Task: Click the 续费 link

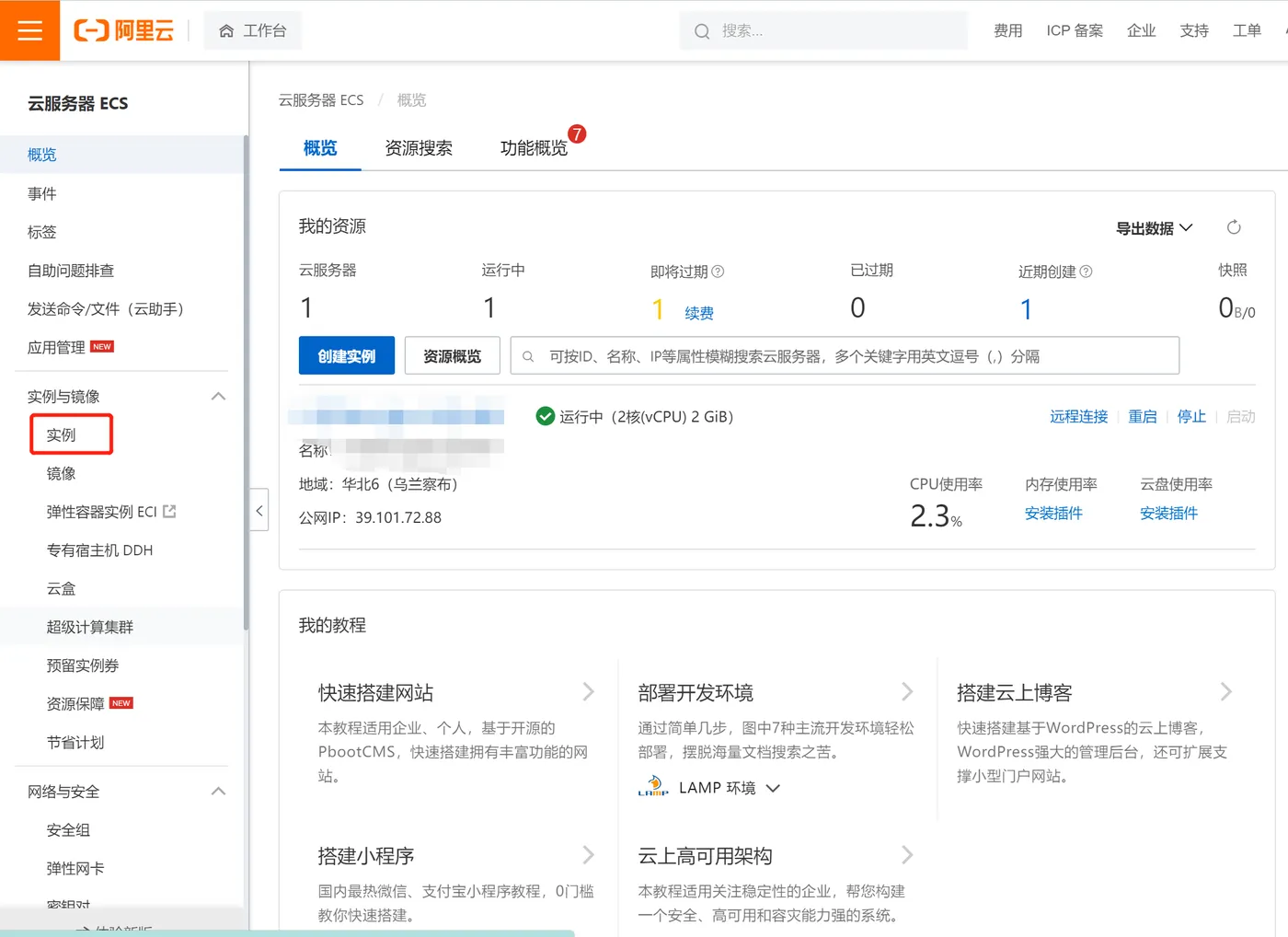Action: pyautogui.click(x=699, y=313)
